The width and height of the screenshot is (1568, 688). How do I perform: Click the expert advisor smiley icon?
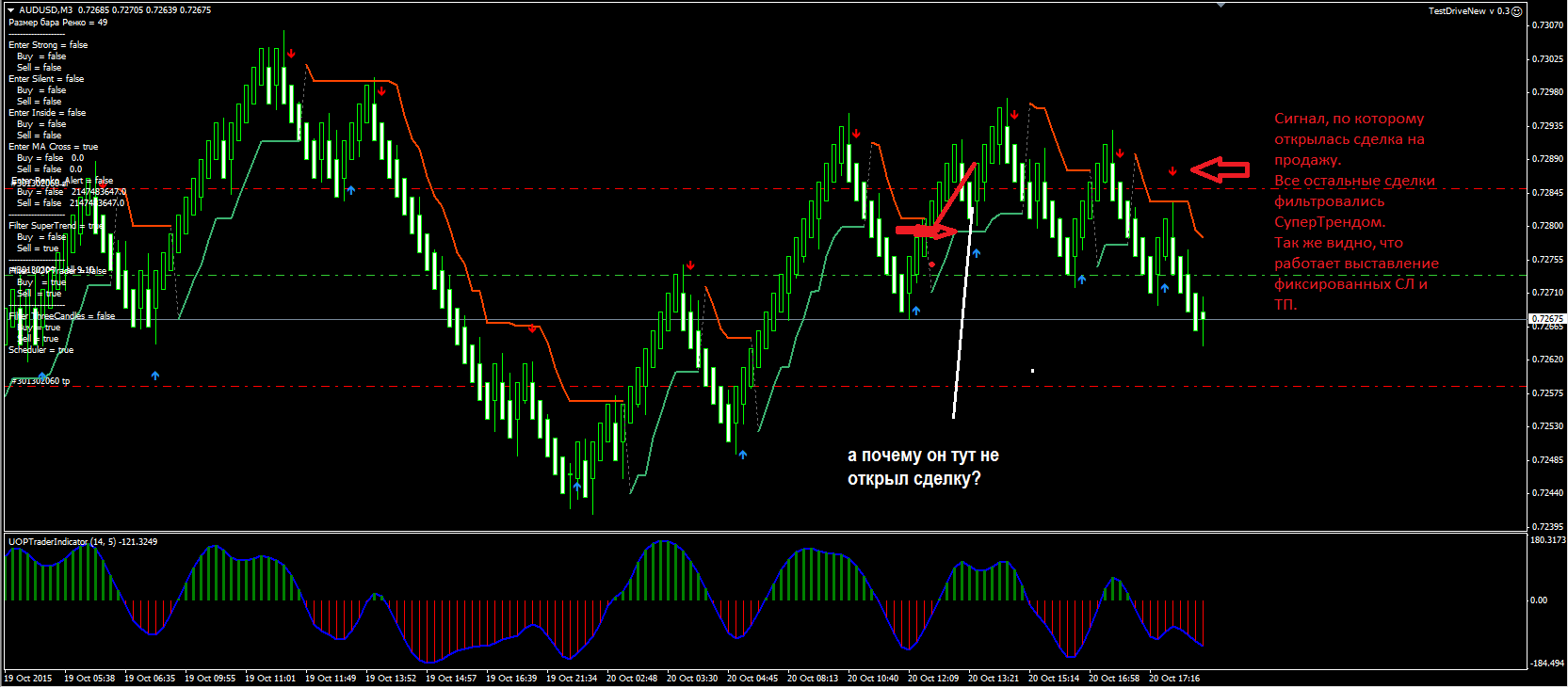tap(1516, 11)
